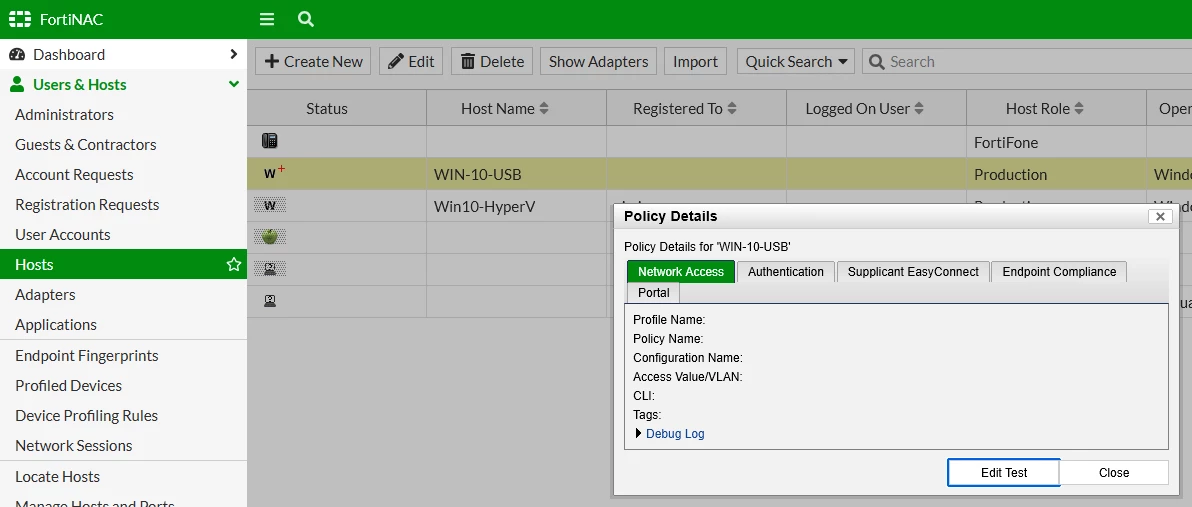Sort by Host Name column arrows

point(544,109)
